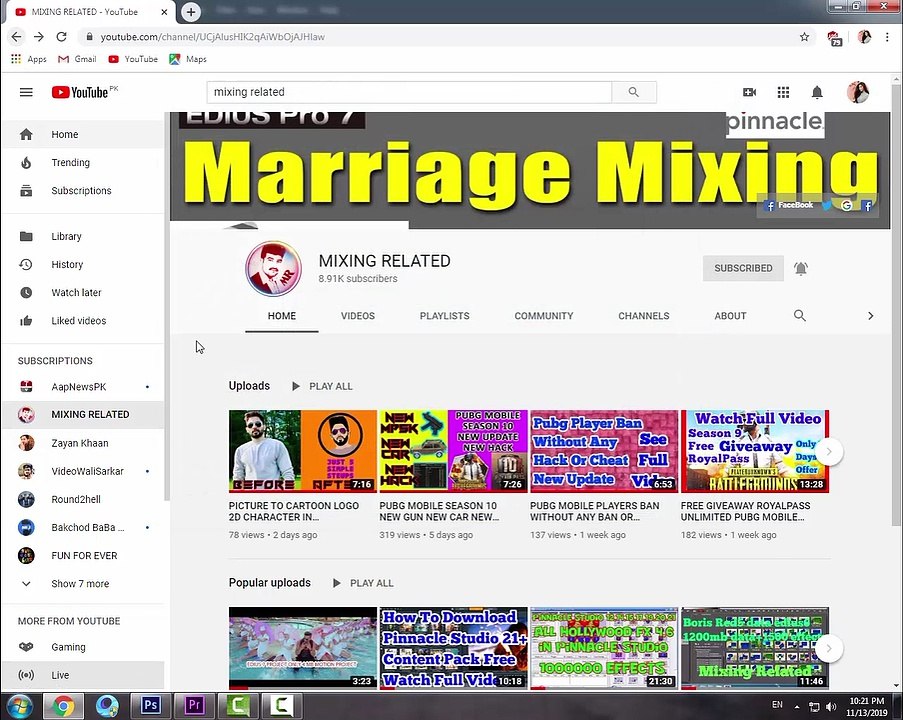Open Trending from the sidebar

[82, 162]
